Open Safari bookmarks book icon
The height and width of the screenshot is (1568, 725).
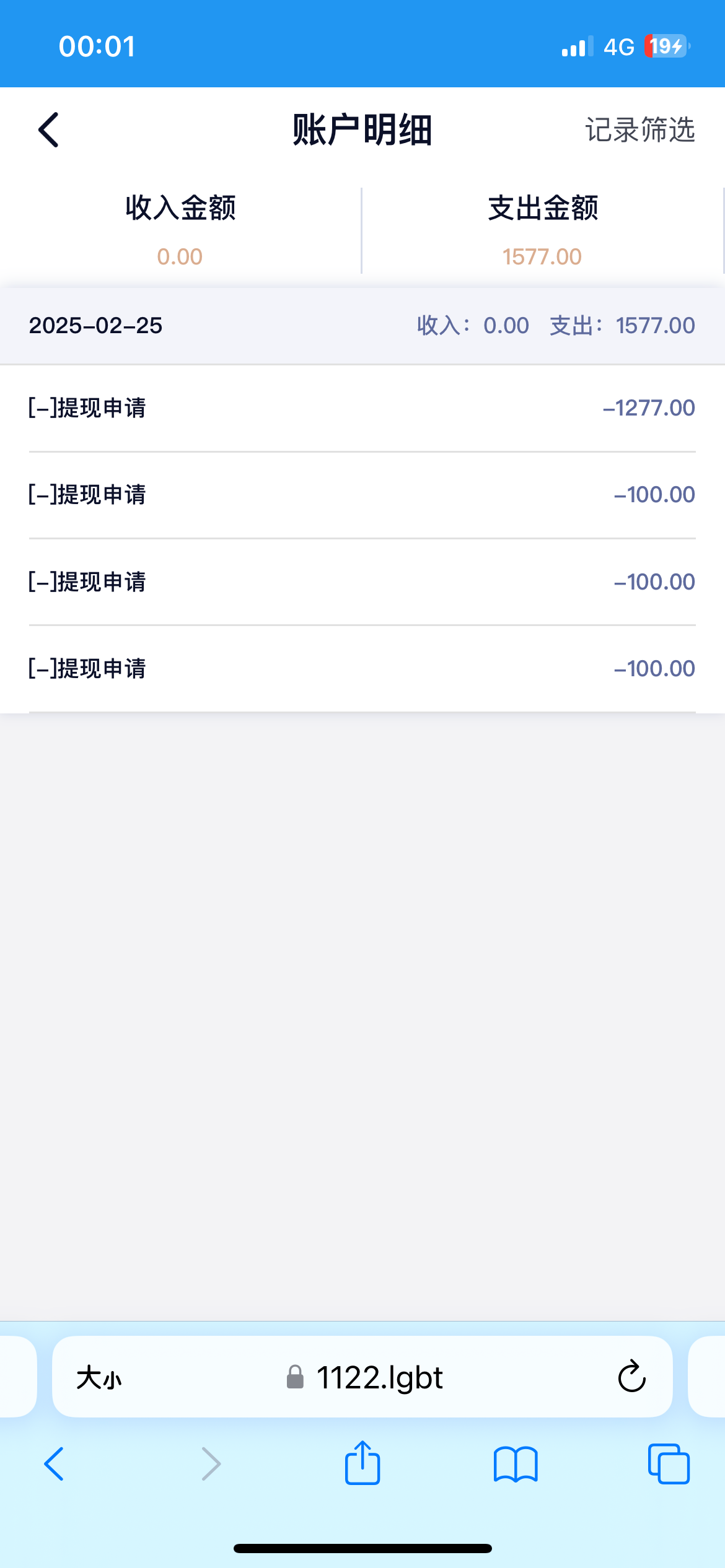click(x=516, y=1465)
